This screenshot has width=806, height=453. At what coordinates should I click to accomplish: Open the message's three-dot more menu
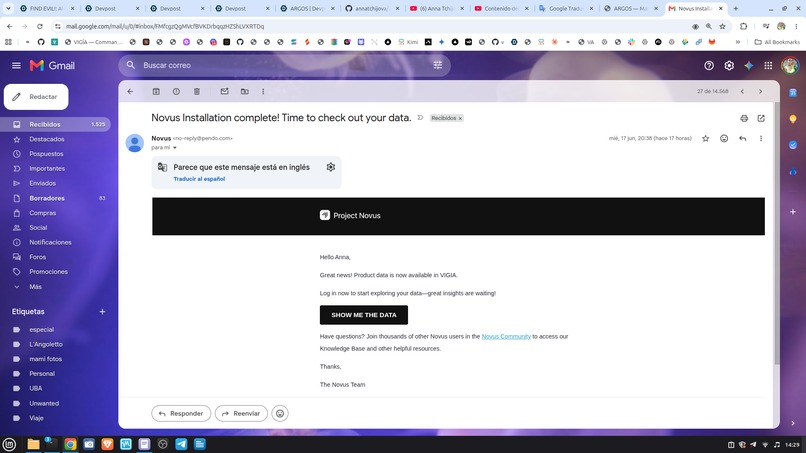click(761, 138)
